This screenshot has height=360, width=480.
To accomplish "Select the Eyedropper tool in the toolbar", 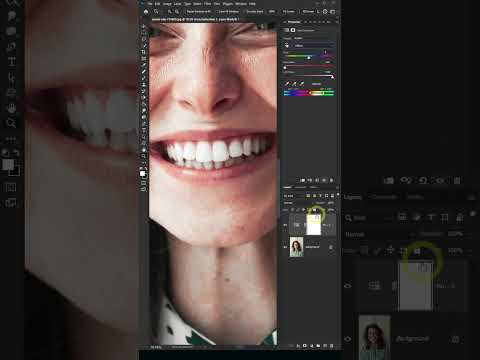I will click(144, 65).
